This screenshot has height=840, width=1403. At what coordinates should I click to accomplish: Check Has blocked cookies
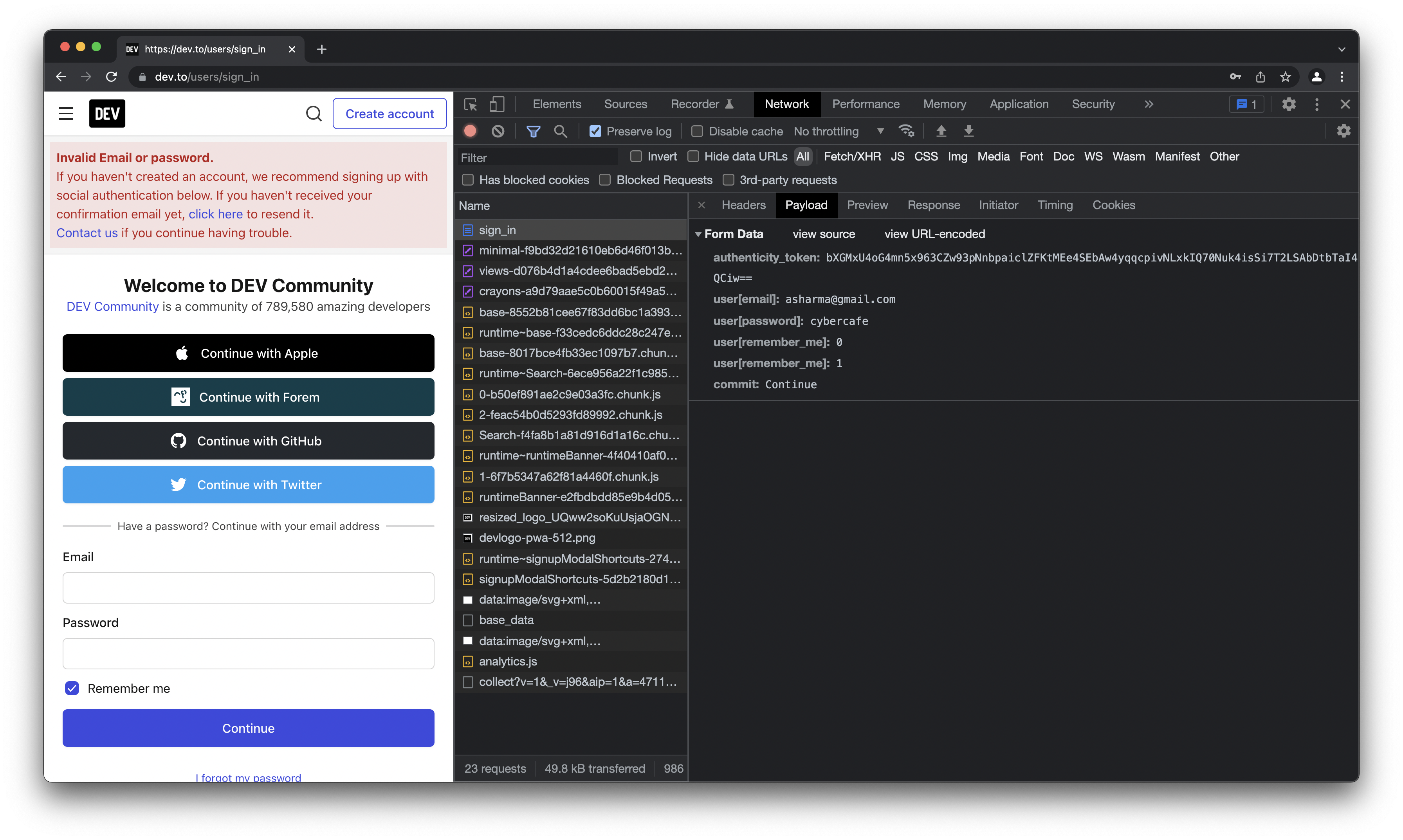[467, 180]
